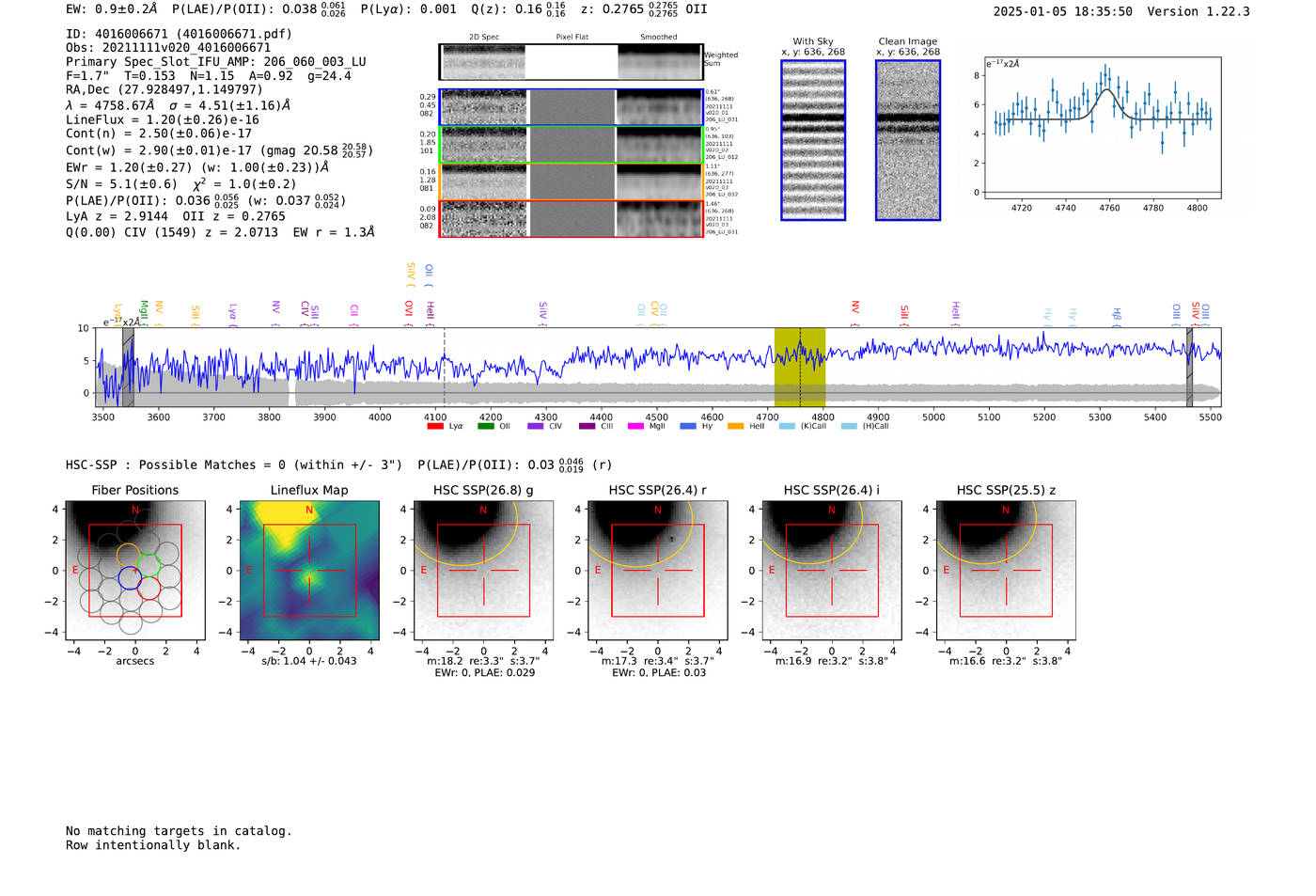Click the magenta MgII legend swatch
Viewport: 1316px width, 896px height.
(x=636, y=427)
